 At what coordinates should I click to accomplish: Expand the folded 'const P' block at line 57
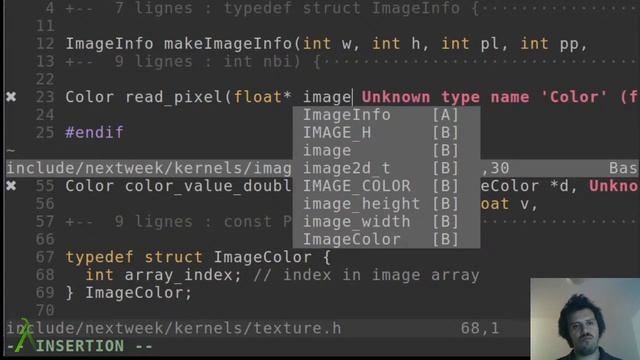coord(179,222)
